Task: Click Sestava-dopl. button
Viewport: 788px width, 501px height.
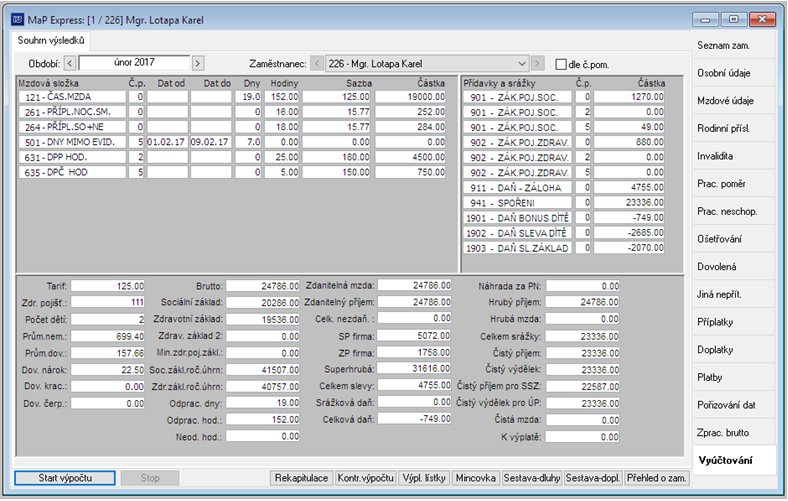Action: pos(593,477)
